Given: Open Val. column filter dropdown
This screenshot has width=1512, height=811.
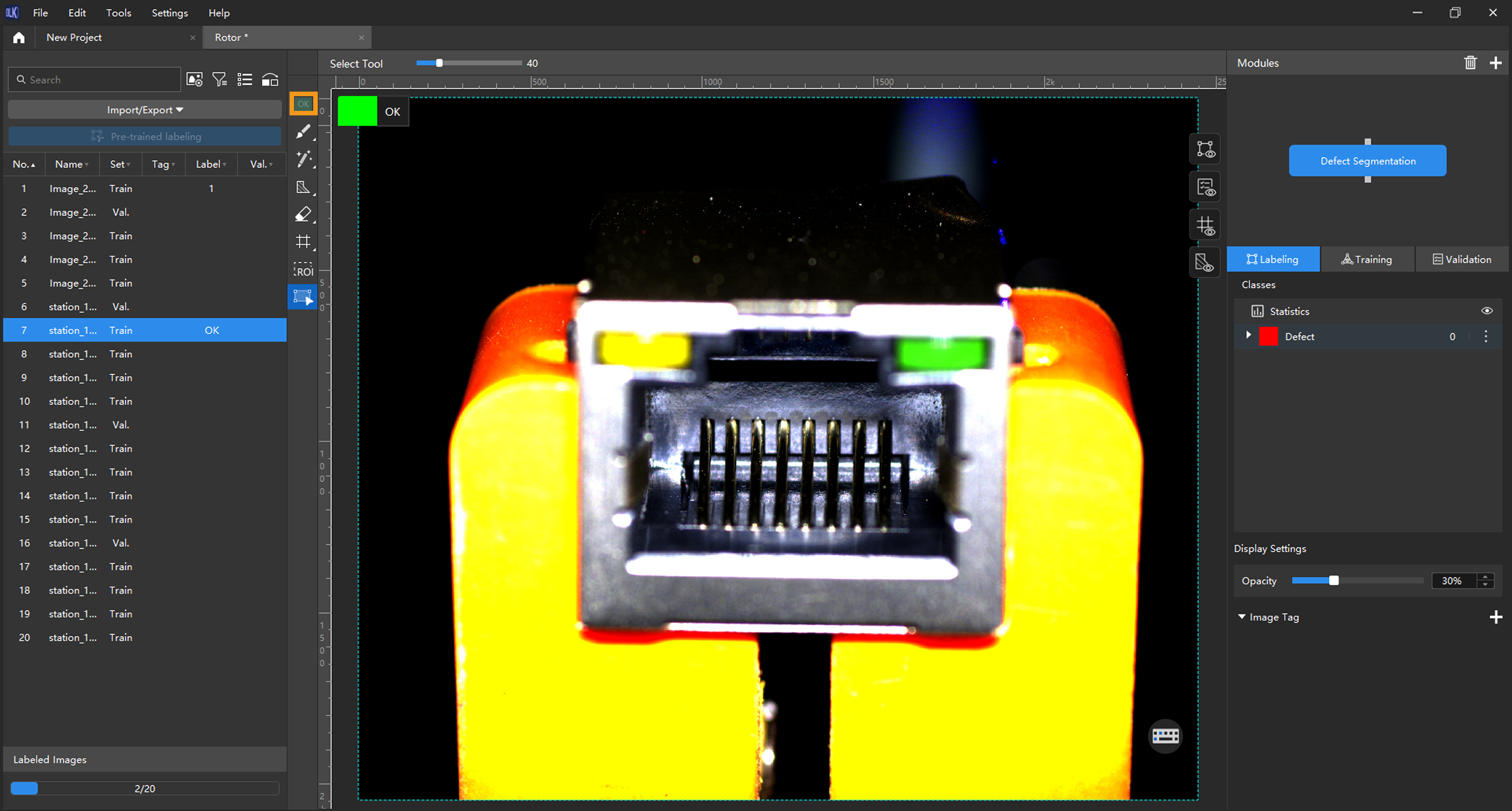Looking at the screenshot, I should coord(270,165).
